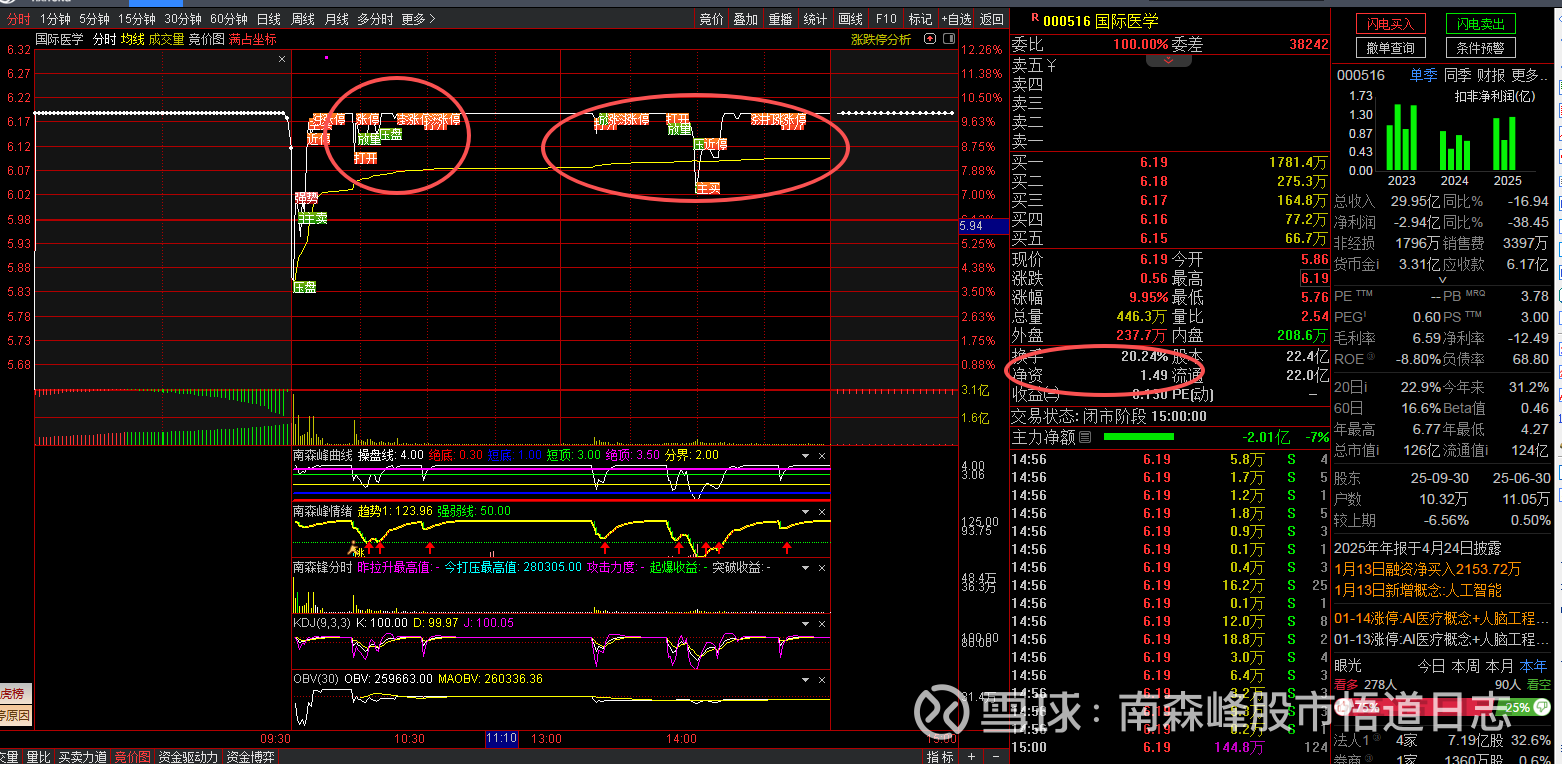The height and width of the screenshot is (764, 1562).
Task: Open the 资金博弈 bottom tab
Action: (248, 757)
